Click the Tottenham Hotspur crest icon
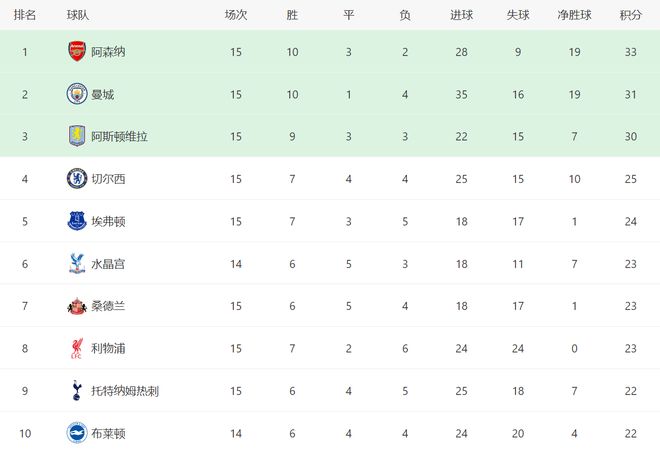Image resolution: width=660 pixels, height=452 pixels. (x=76, y=391)
